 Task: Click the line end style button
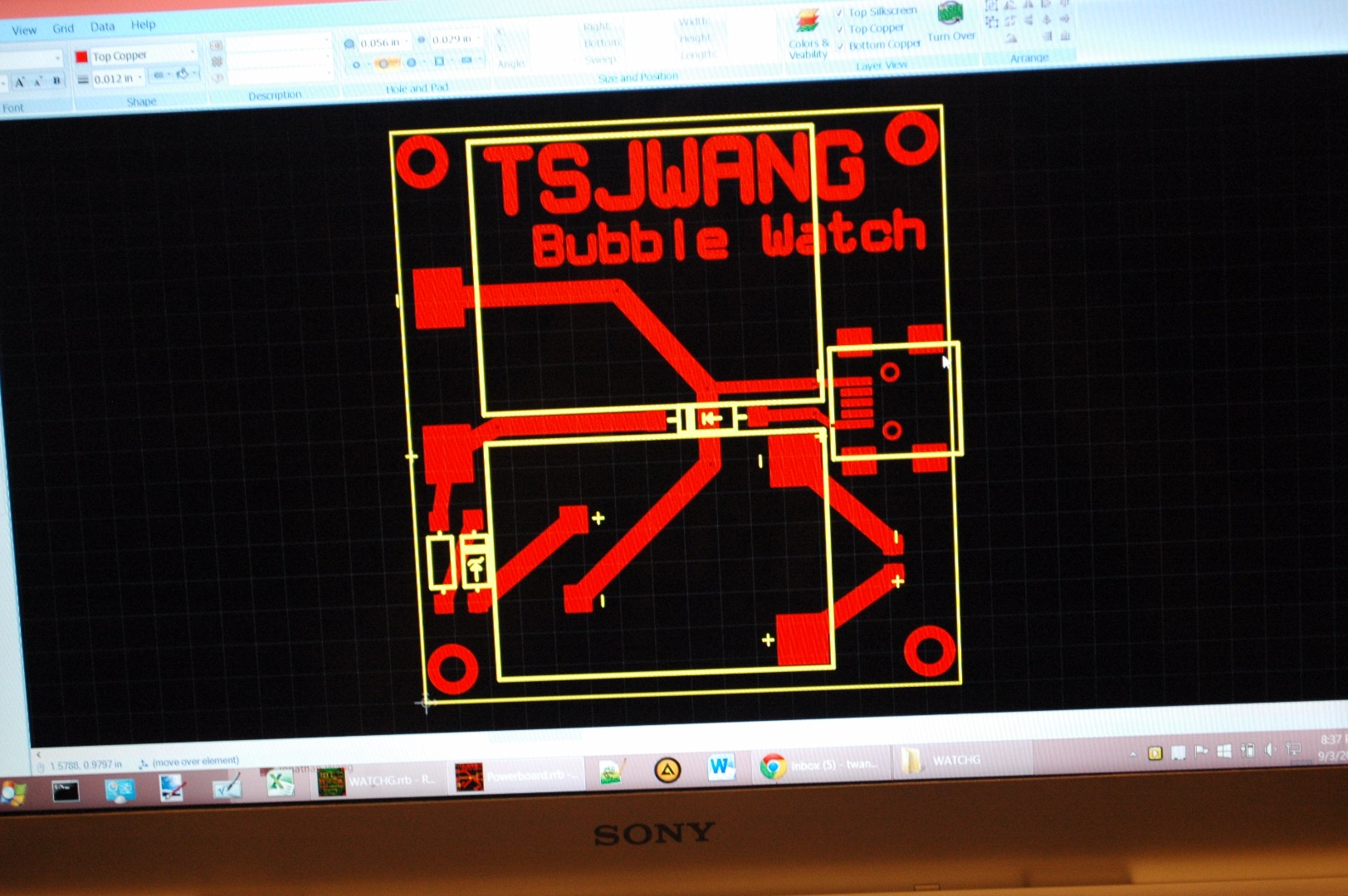tap(158, 75)
